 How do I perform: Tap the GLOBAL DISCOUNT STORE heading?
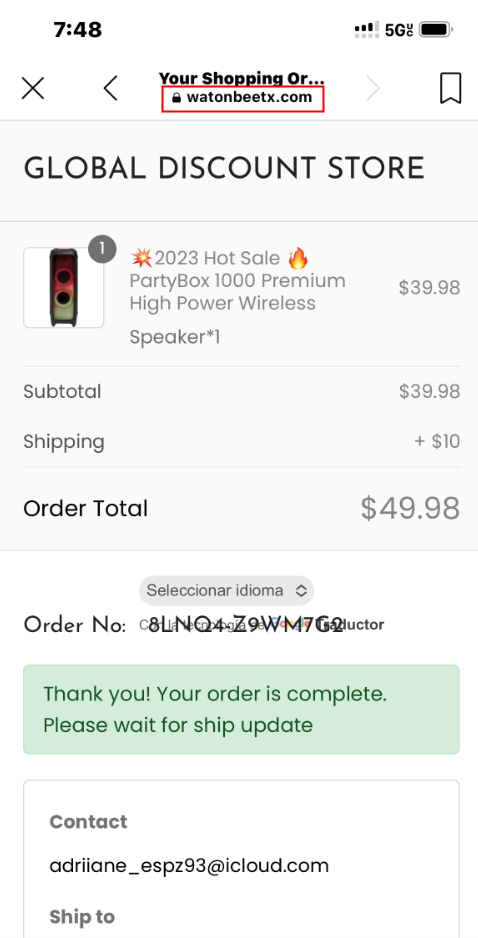pyautogui.click(x=224, y=169)
